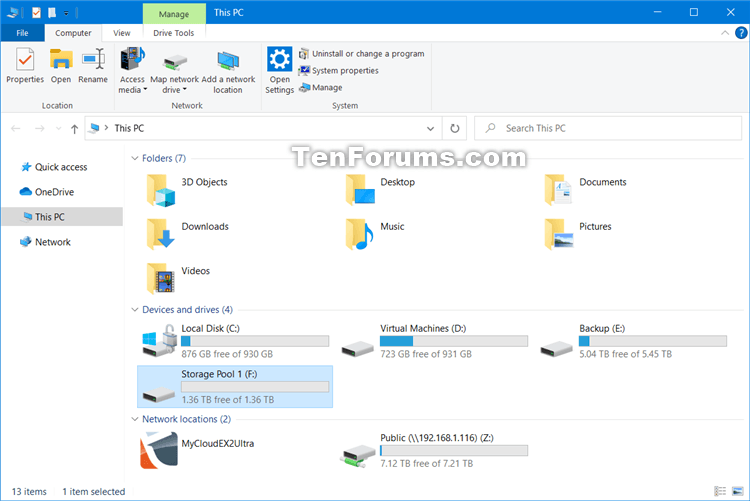
Task: Click Uninstall or change a program
Action: [362, 54]
